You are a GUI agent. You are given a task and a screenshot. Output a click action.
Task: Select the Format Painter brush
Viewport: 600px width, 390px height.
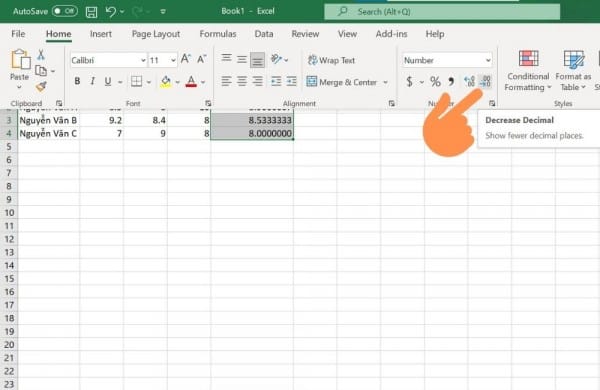pos(41,87)
